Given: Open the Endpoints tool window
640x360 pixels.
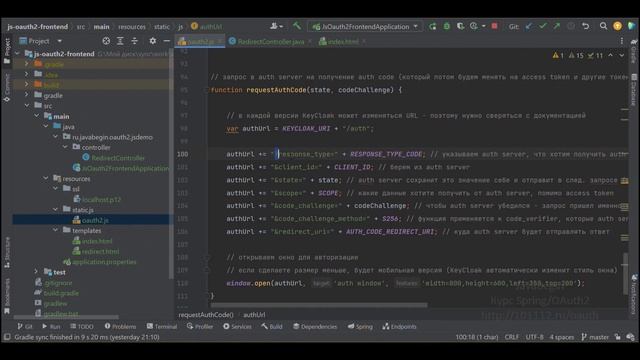Looking at the screenshot, I should click(399, 327).
